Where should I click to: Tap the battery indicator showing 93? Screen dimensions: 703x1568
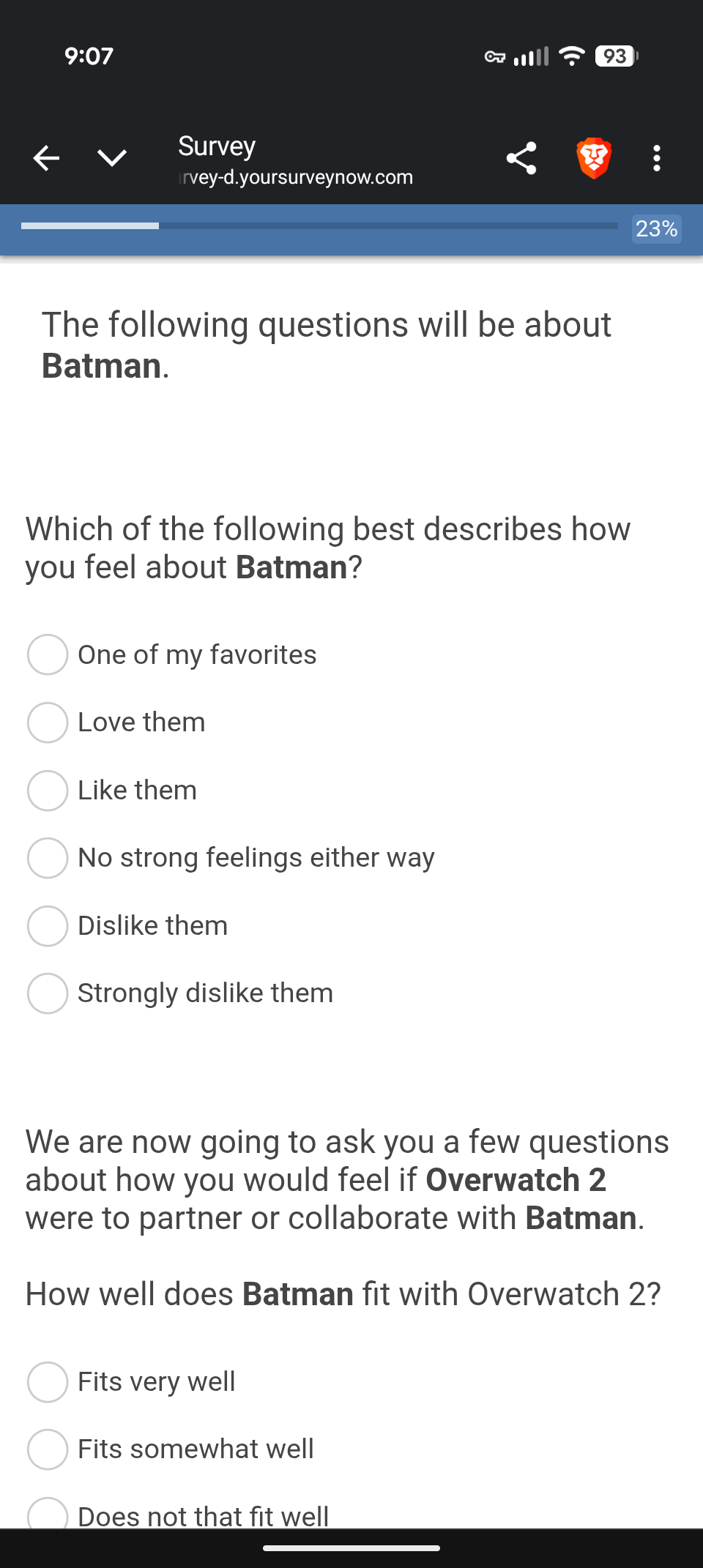[x=617, y=56]
